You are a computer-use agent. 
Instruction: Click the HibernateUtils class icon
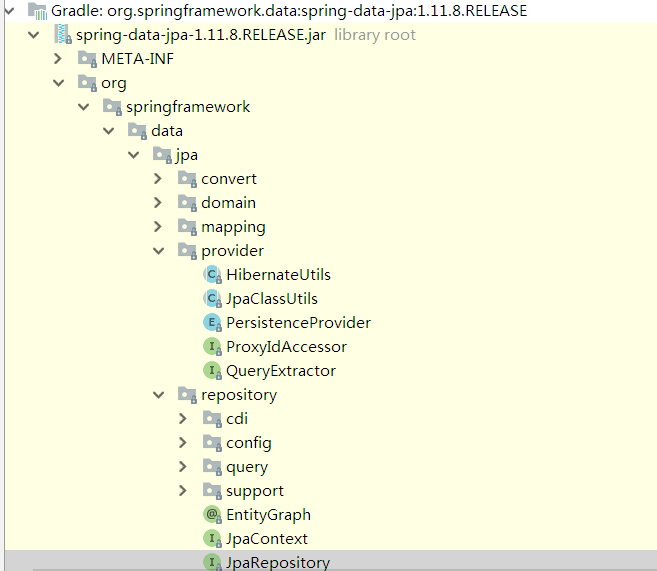pos(212,275)
